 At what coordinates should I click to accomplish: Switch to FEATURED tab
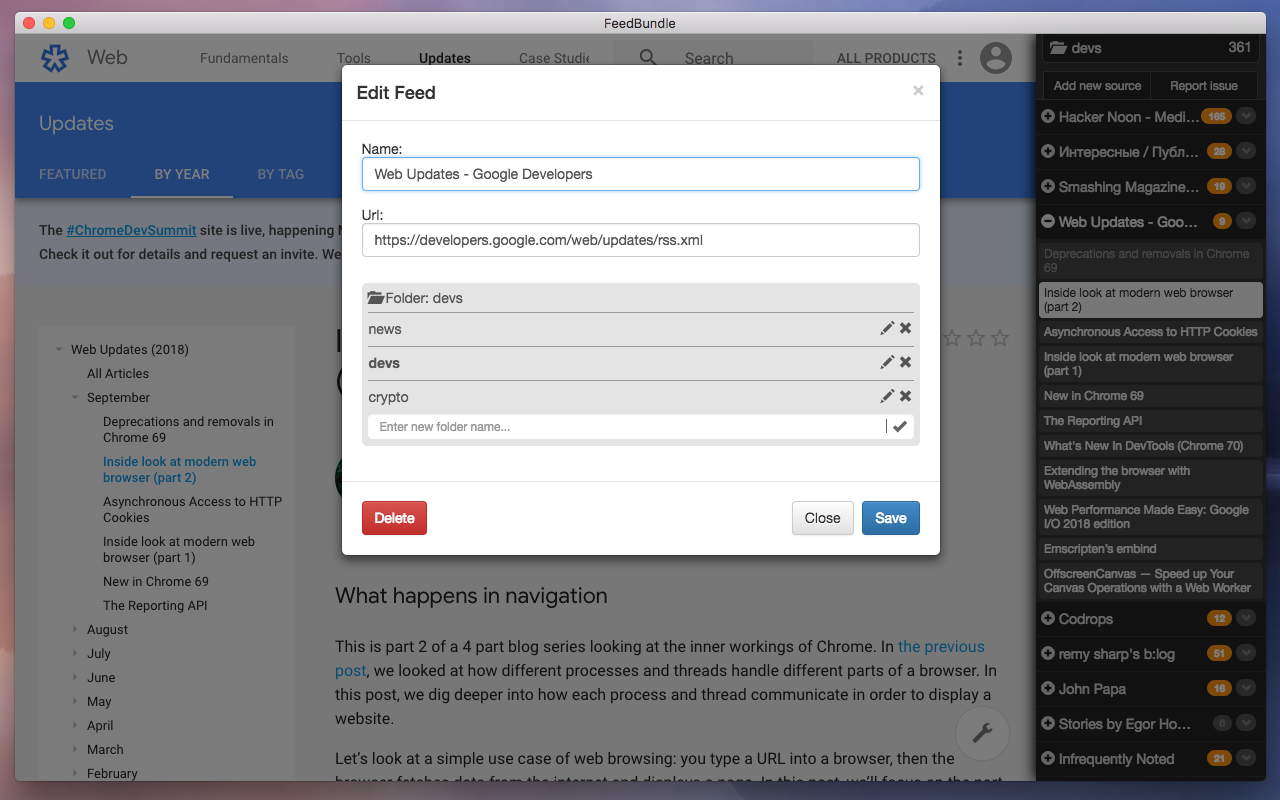click(72, 174)
